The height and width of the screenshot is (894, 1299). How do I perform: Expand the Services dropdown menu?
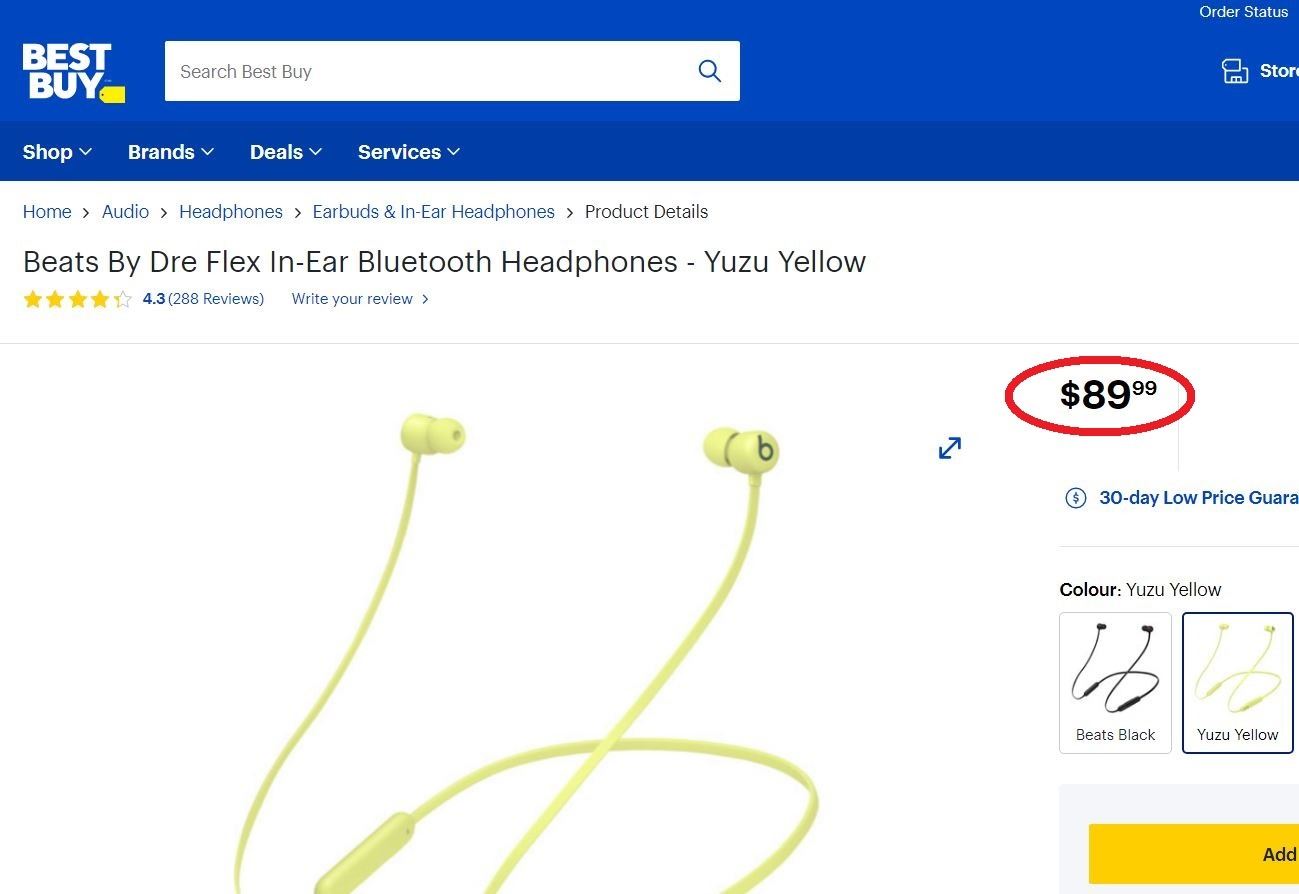(408, 152)
